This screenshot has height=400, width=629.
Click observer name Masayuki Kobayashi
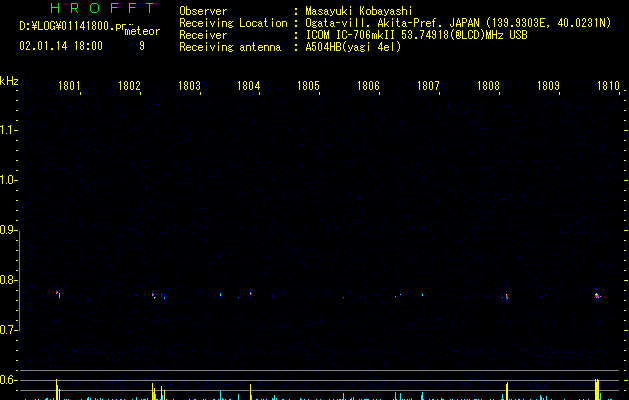[359, 11]
